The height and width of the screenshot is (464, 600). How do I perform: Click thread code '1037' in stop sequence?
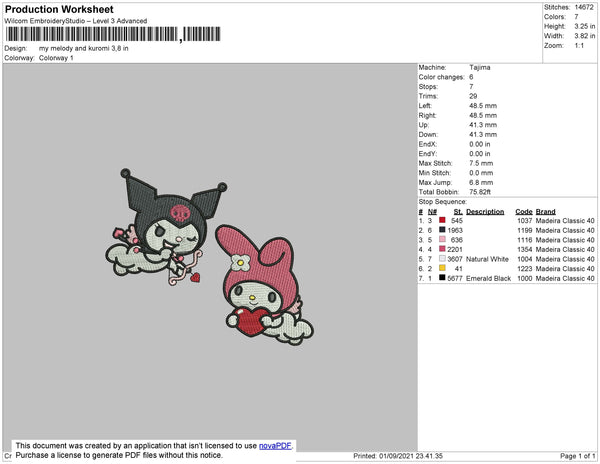point(525,221)
